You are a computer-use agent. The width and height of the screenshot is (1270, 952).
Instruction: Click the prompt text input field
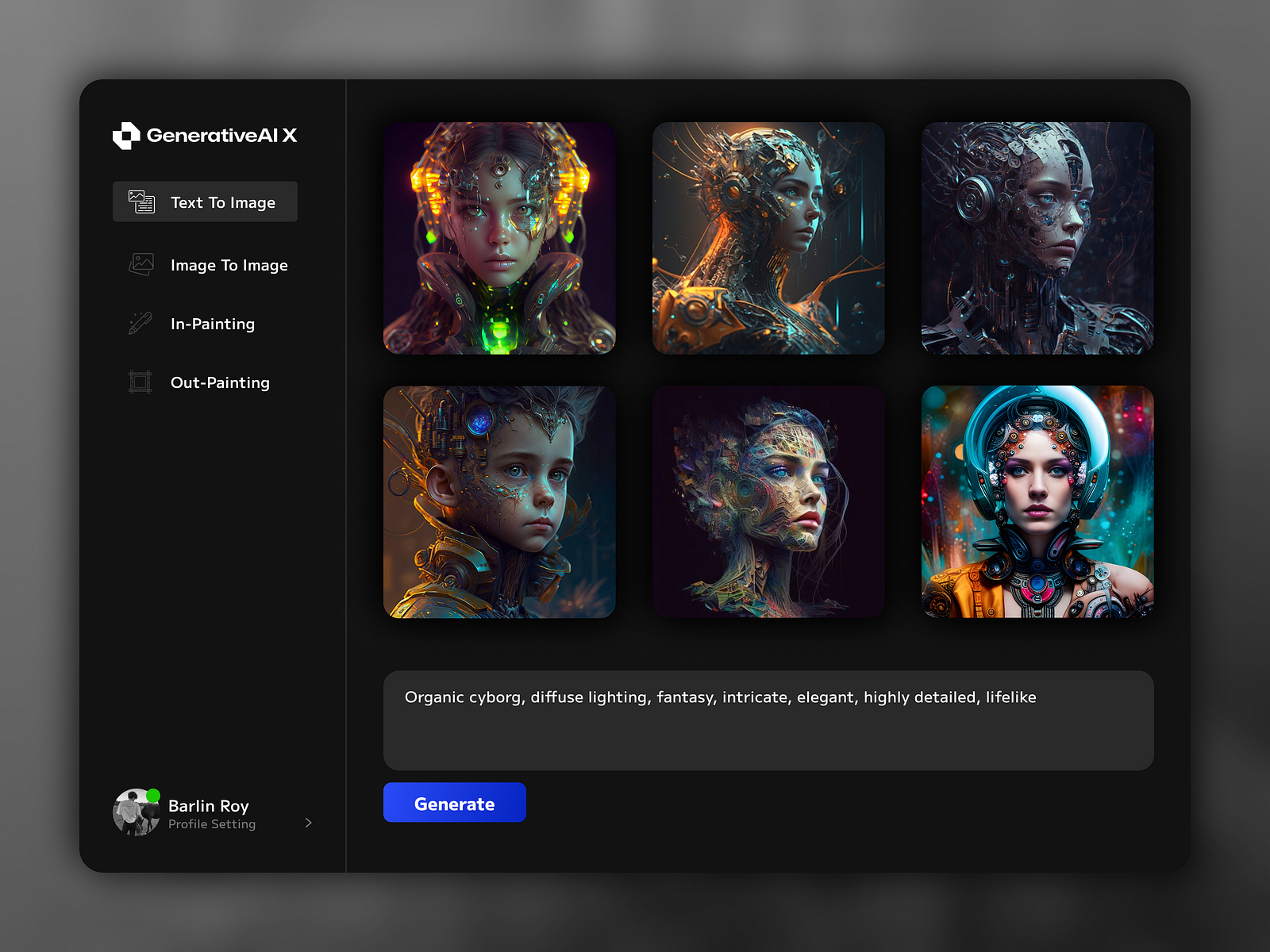[x=768, y=719]
